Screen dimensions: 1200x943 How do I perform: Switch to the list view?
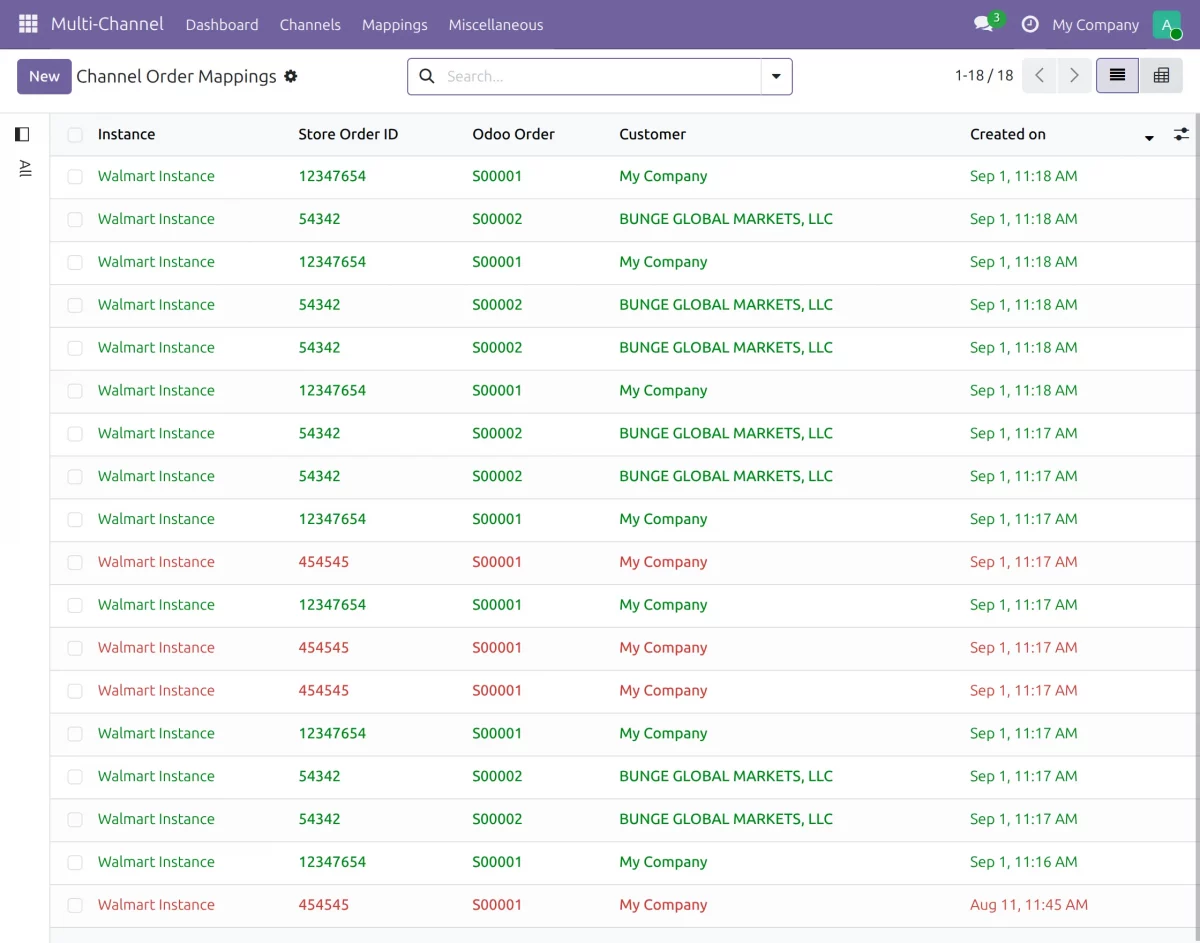point(1117,76)
